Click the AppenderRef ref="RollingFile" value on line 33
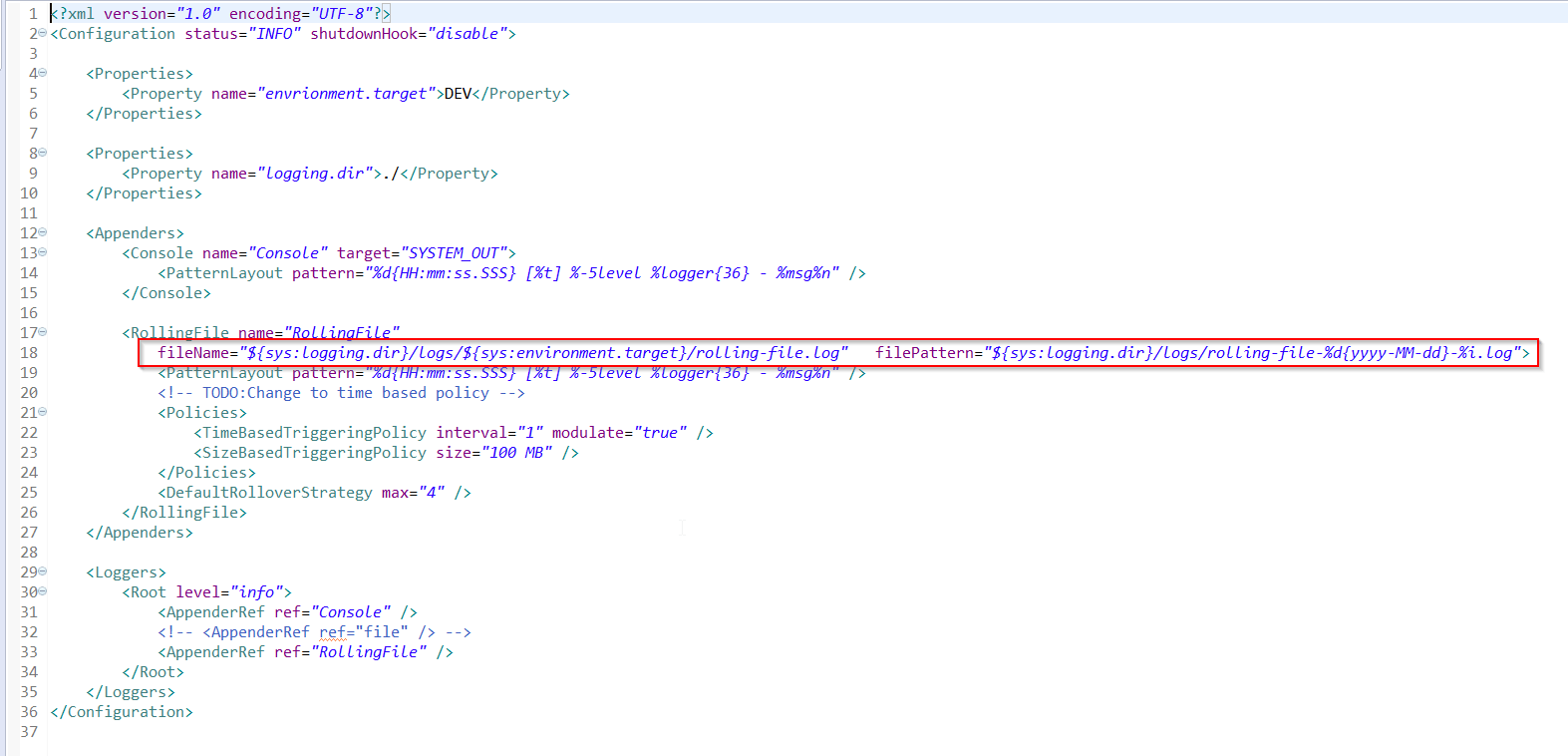This screenshot has width=1568, height=756. 369,652
